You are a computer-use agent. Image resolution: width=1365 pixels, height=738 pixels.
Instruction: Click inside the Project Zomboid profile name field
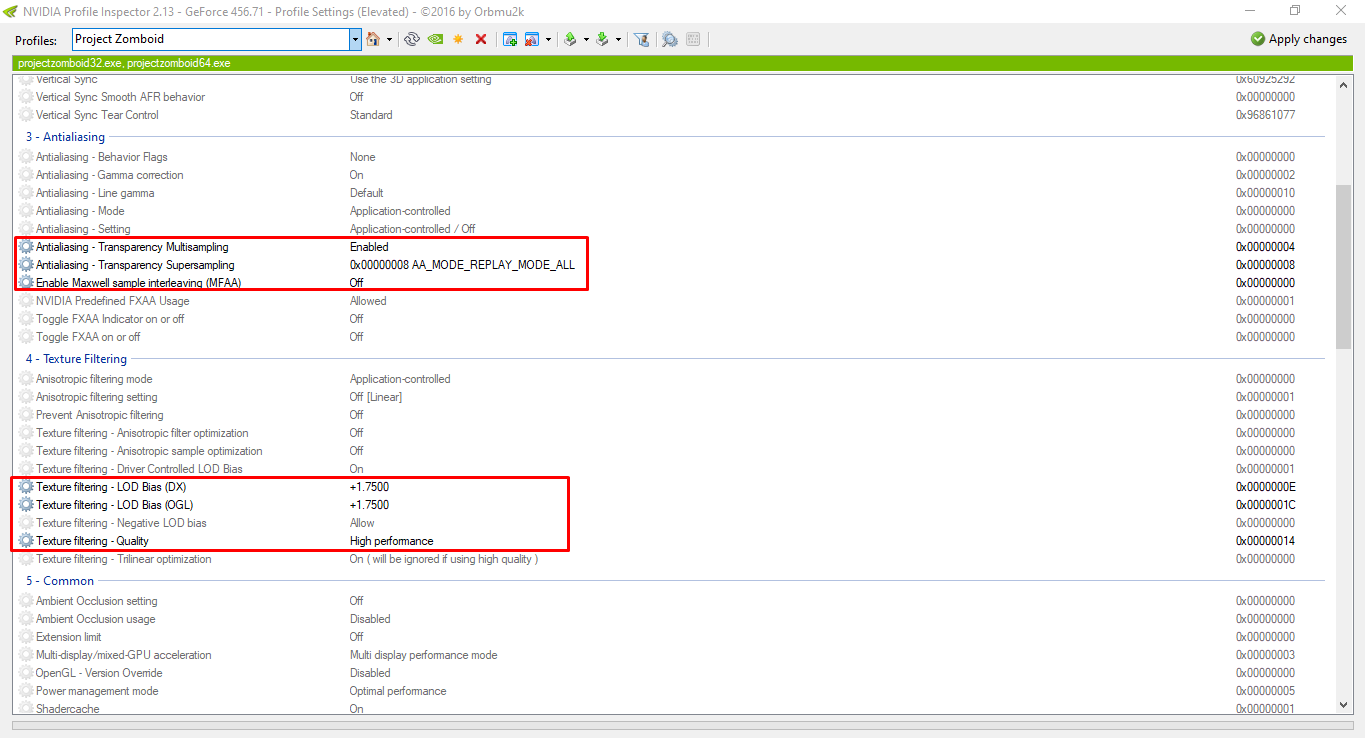point(210,39)
